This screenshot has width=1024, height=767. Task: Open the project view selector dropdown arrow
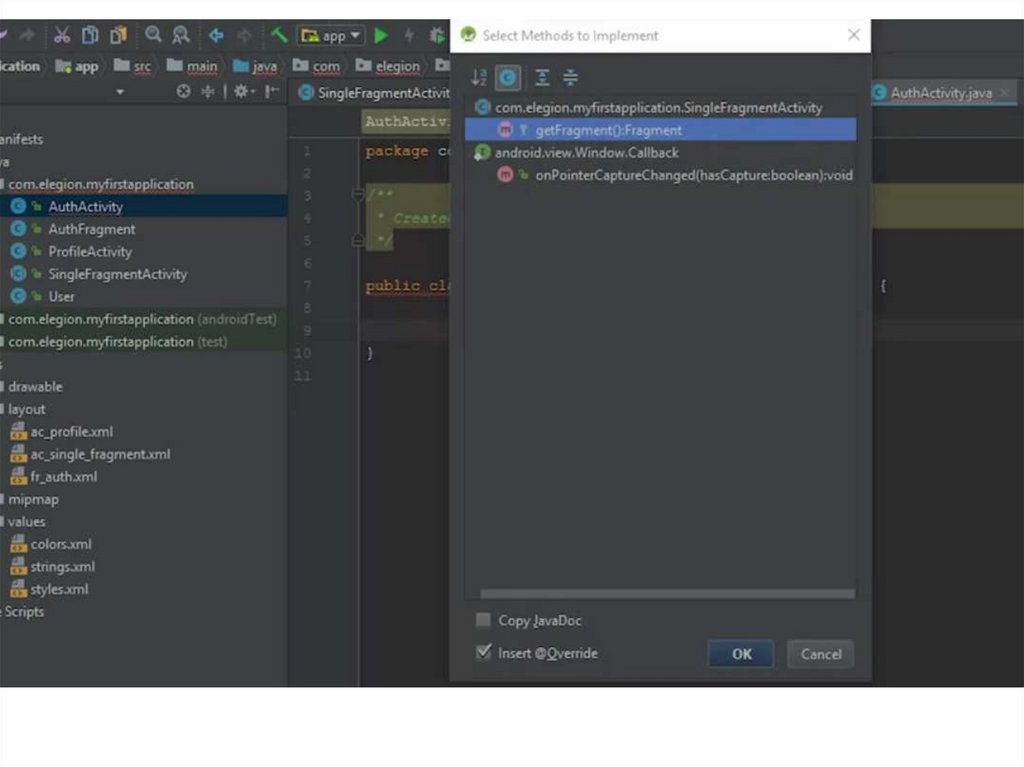coord(120,92)
